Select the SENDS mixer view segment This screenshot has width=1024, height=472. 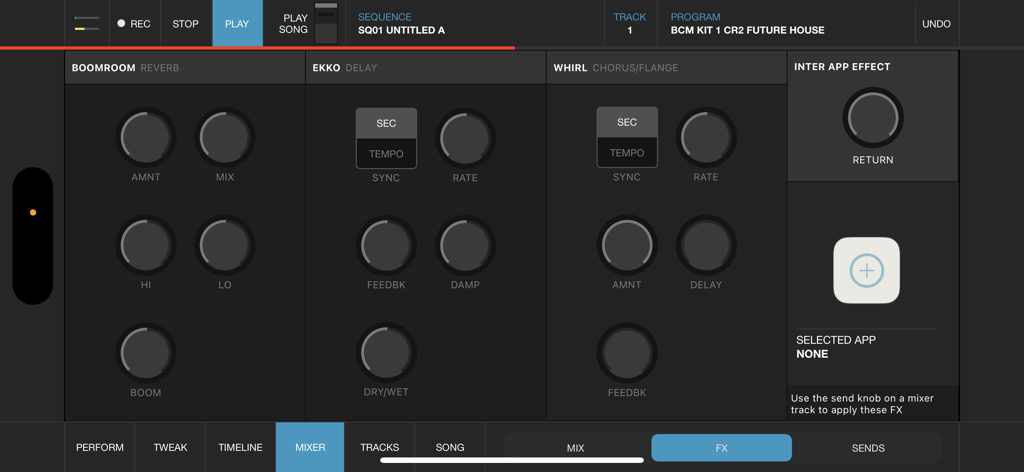pyautogui.click(x=868, y=448)
